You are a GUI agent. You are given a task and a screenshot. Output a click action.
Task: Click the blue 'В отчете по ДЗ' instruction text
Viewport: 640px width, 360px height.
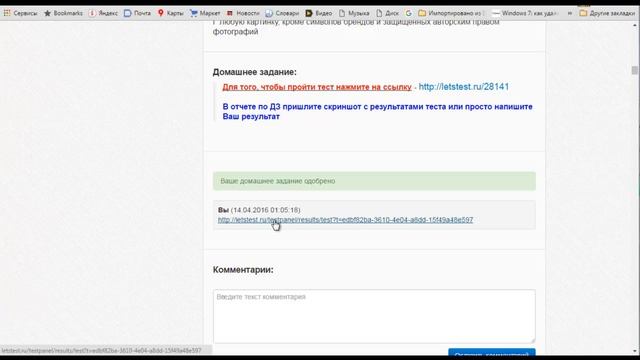click(x=377, y=111)
